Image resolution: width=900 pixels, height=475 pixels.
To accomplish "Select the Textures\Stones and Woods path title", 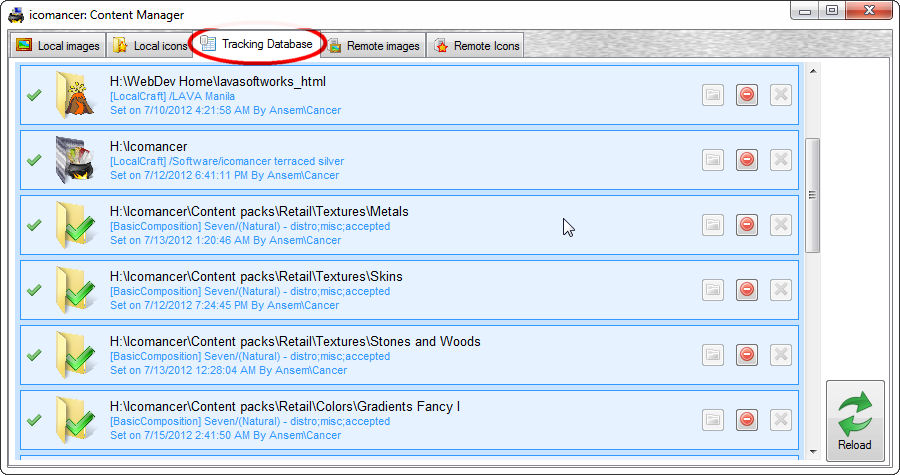I will 295,341.
